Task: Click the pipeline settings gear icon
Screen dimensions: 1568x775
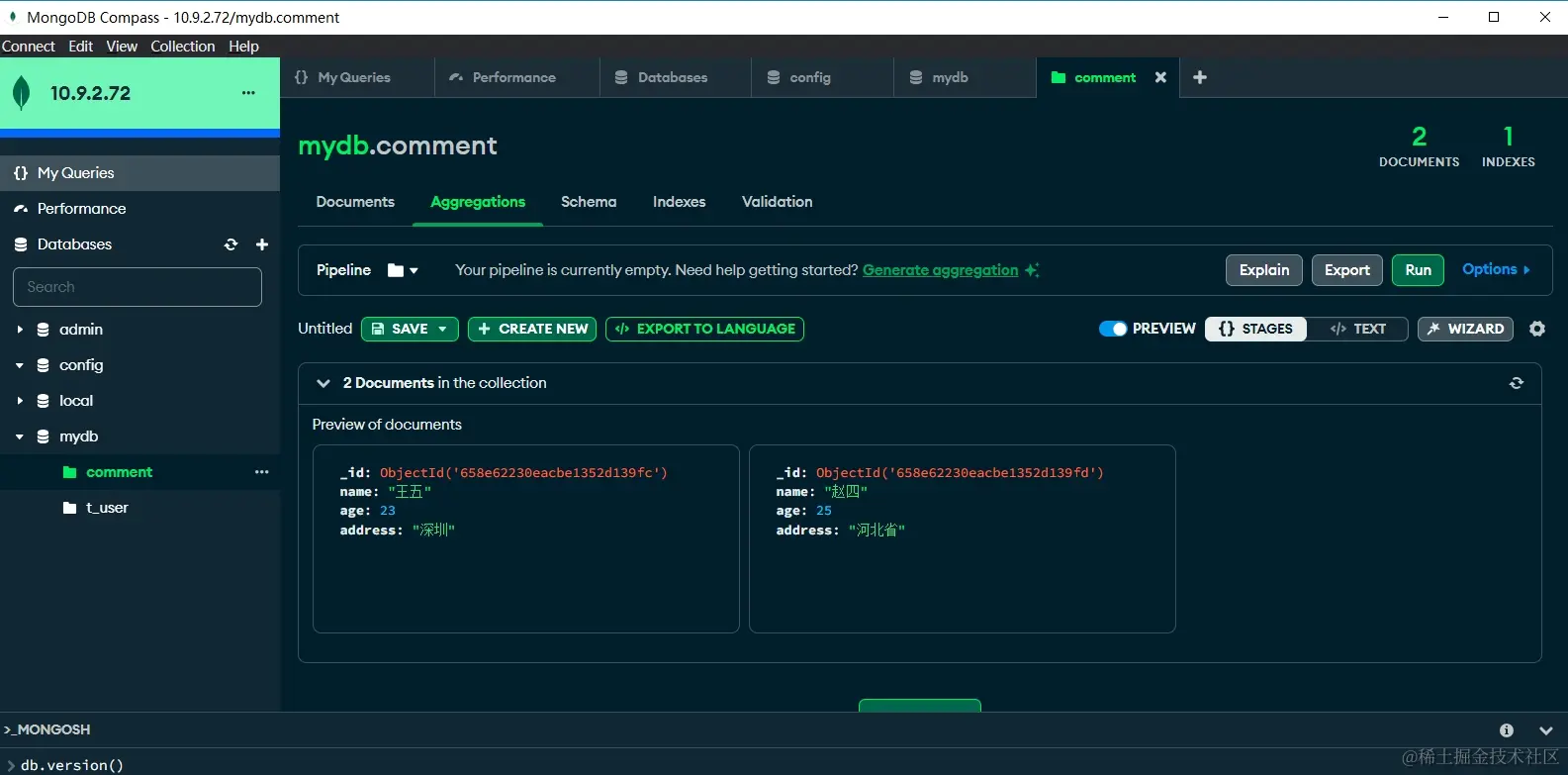Action: [1537, 329]
